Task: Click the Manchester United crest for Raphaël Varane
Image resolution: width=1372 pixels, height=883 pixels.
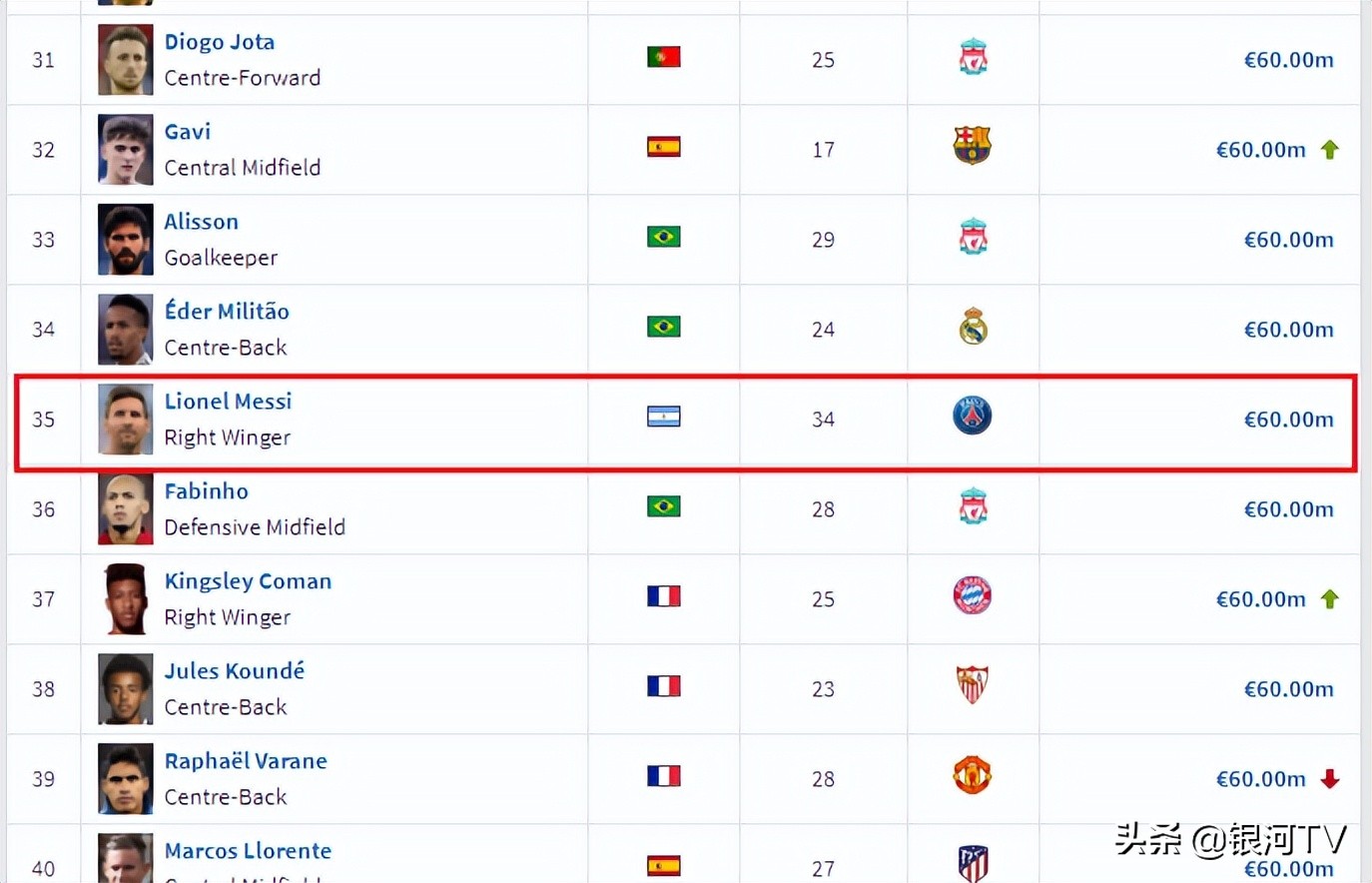Action: [972, 775]
